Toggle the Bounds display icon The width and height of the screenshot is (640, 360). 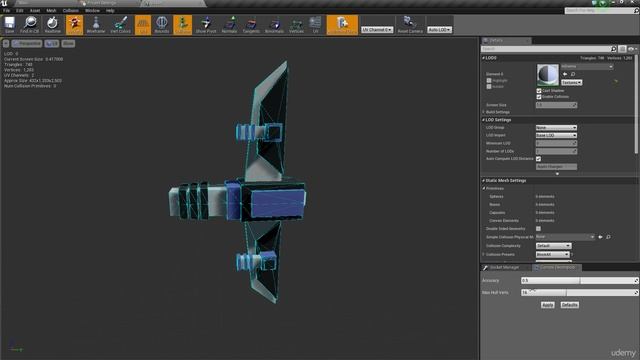162,24
